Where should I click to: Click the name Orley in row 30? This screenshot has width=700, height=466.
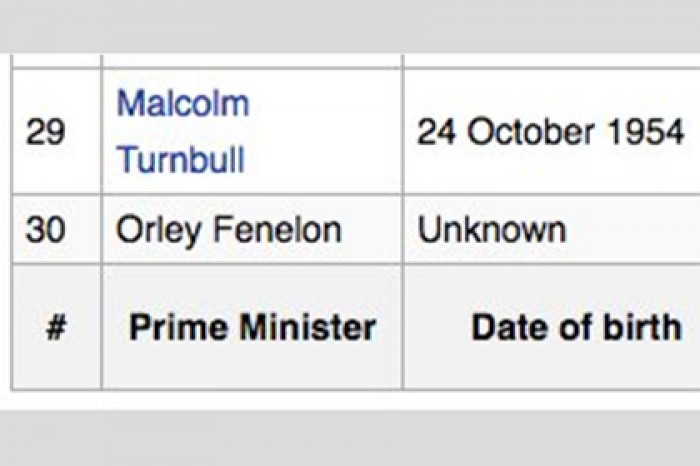coord(158,230)
